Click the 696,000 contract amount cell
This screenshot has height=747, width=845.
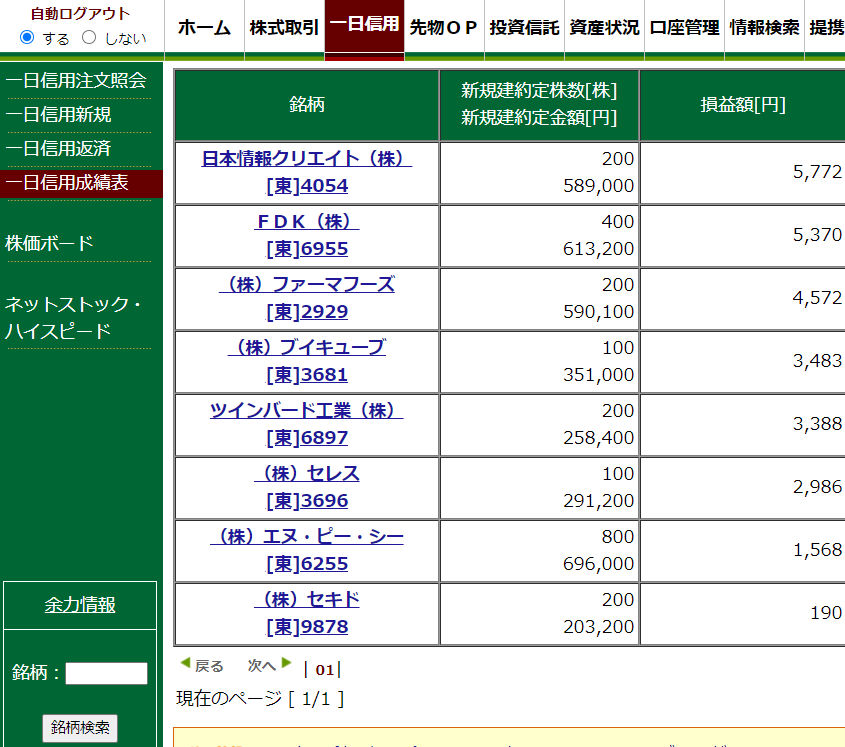(598, 564)
